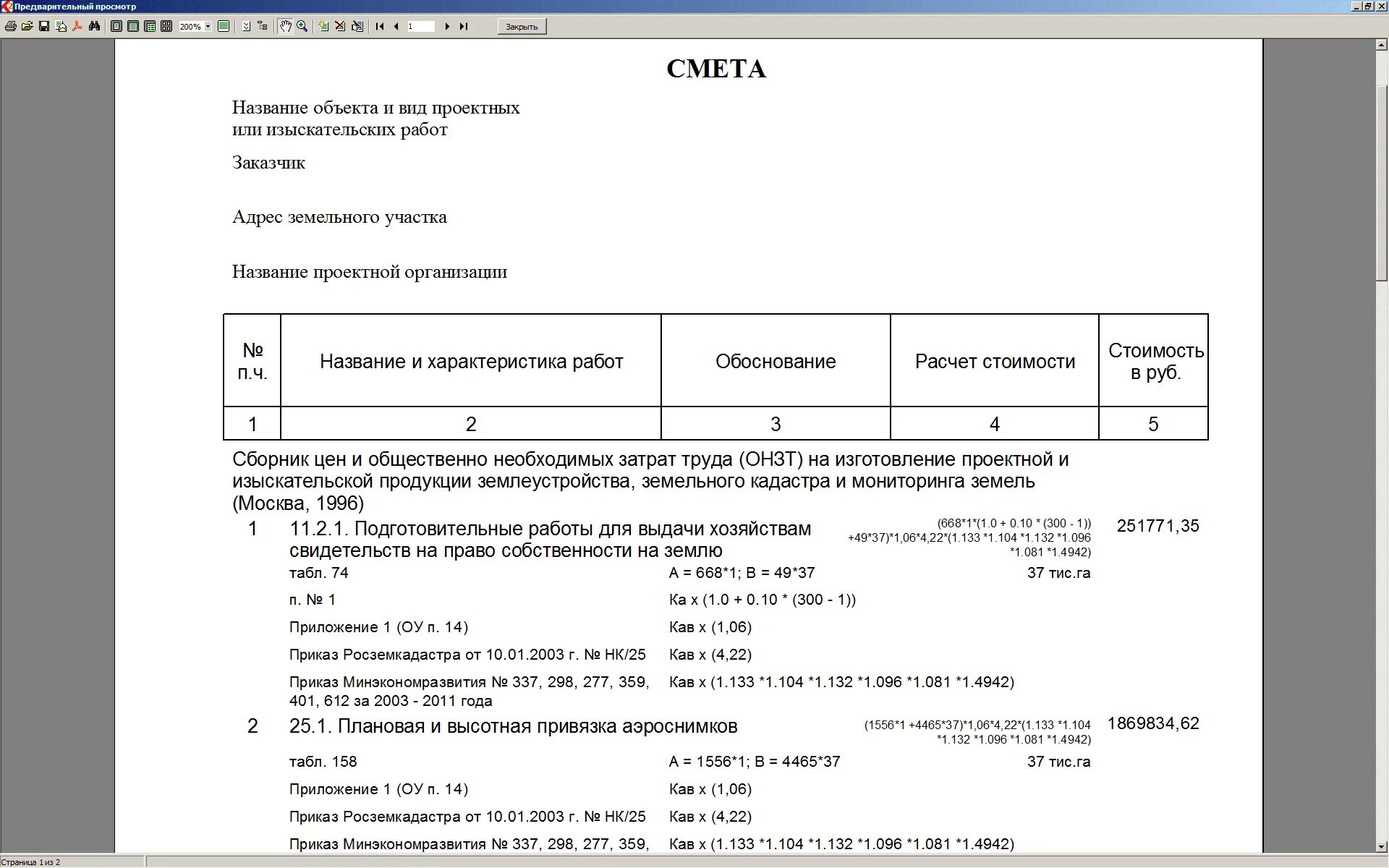Jump to the last page
This screenshot has width=1389, height=868.
(x=464, y=26)
